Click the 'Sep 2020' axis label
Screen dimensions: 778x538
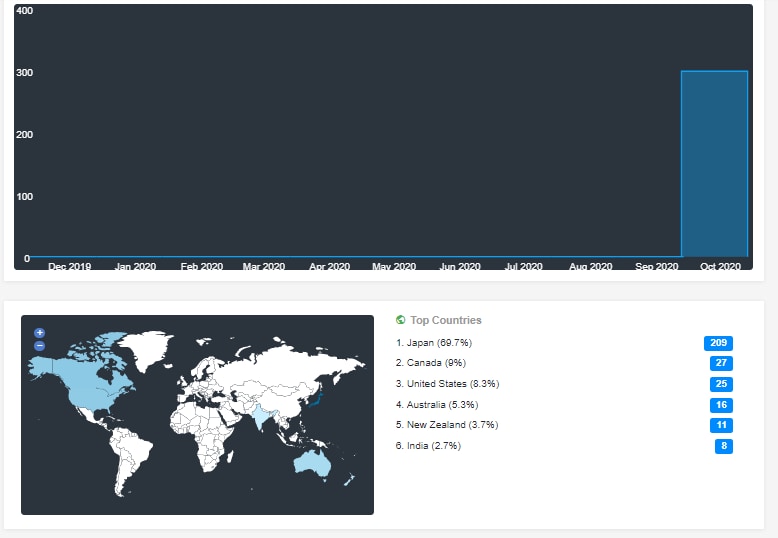tap(656, 266)
